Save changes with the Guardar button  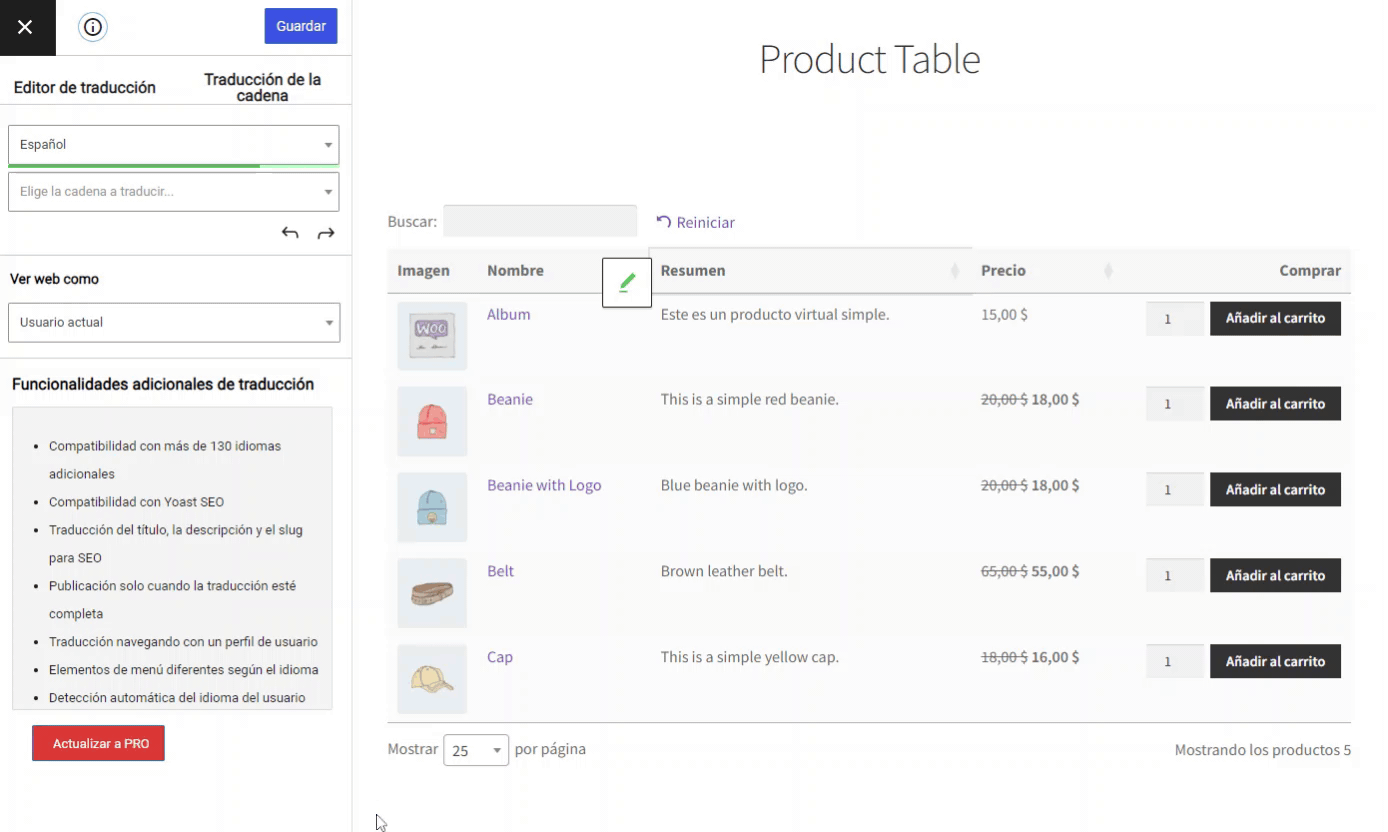(300, 27)
